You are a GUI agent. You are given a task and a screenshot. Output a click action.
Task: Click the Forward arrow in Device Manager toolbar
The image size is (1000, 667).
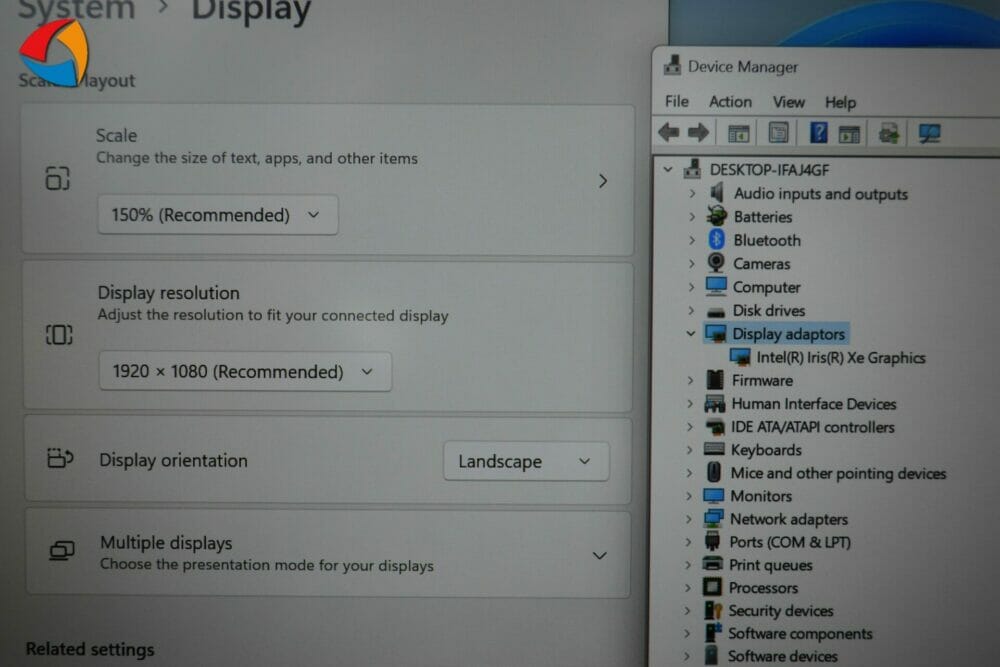[698, 133]
